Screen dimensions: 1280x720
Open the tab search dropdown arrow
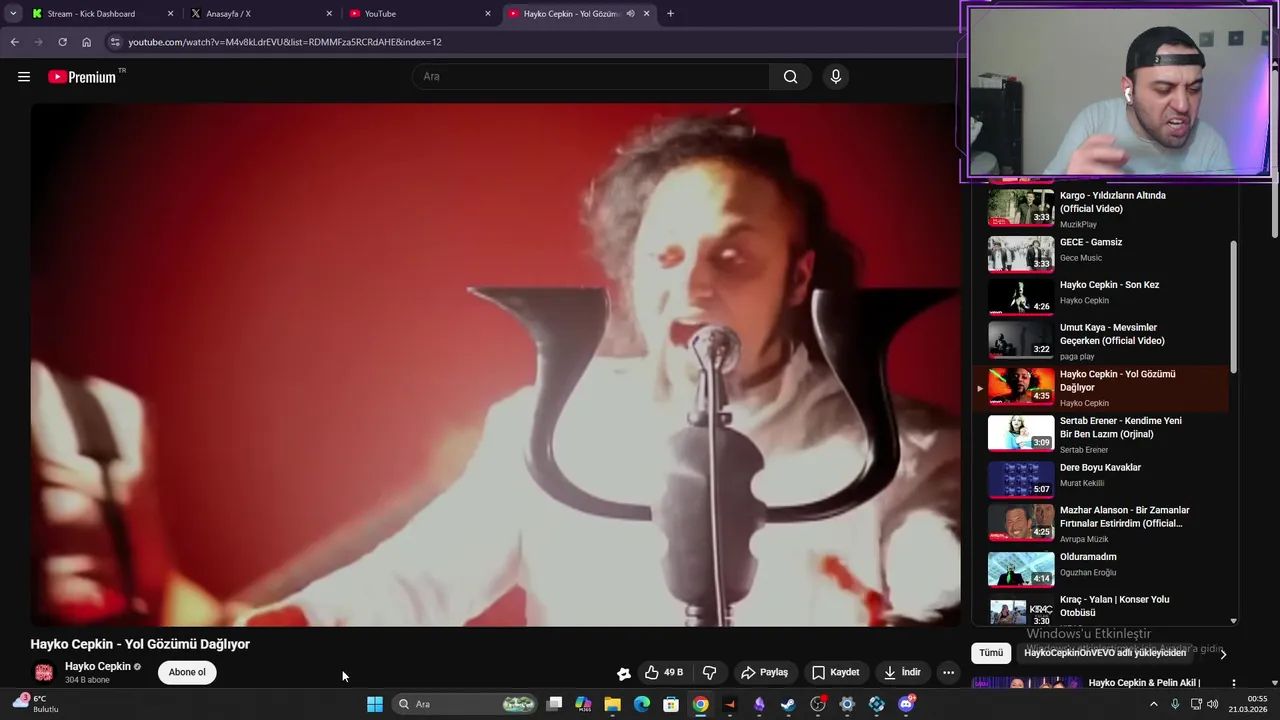(13, 13)
